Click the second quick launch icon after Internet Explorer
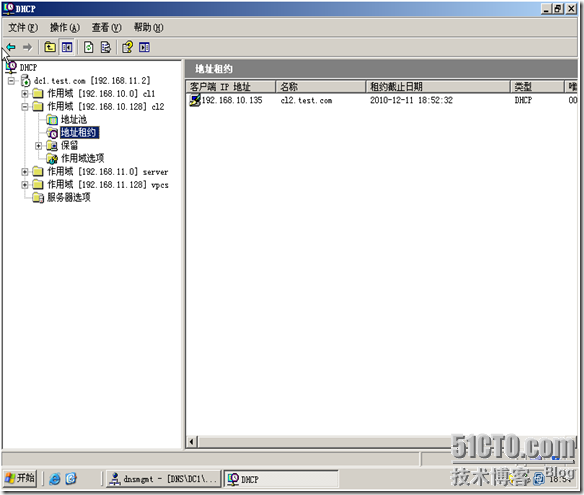This screenshot has width=584, height=495. 71,479
